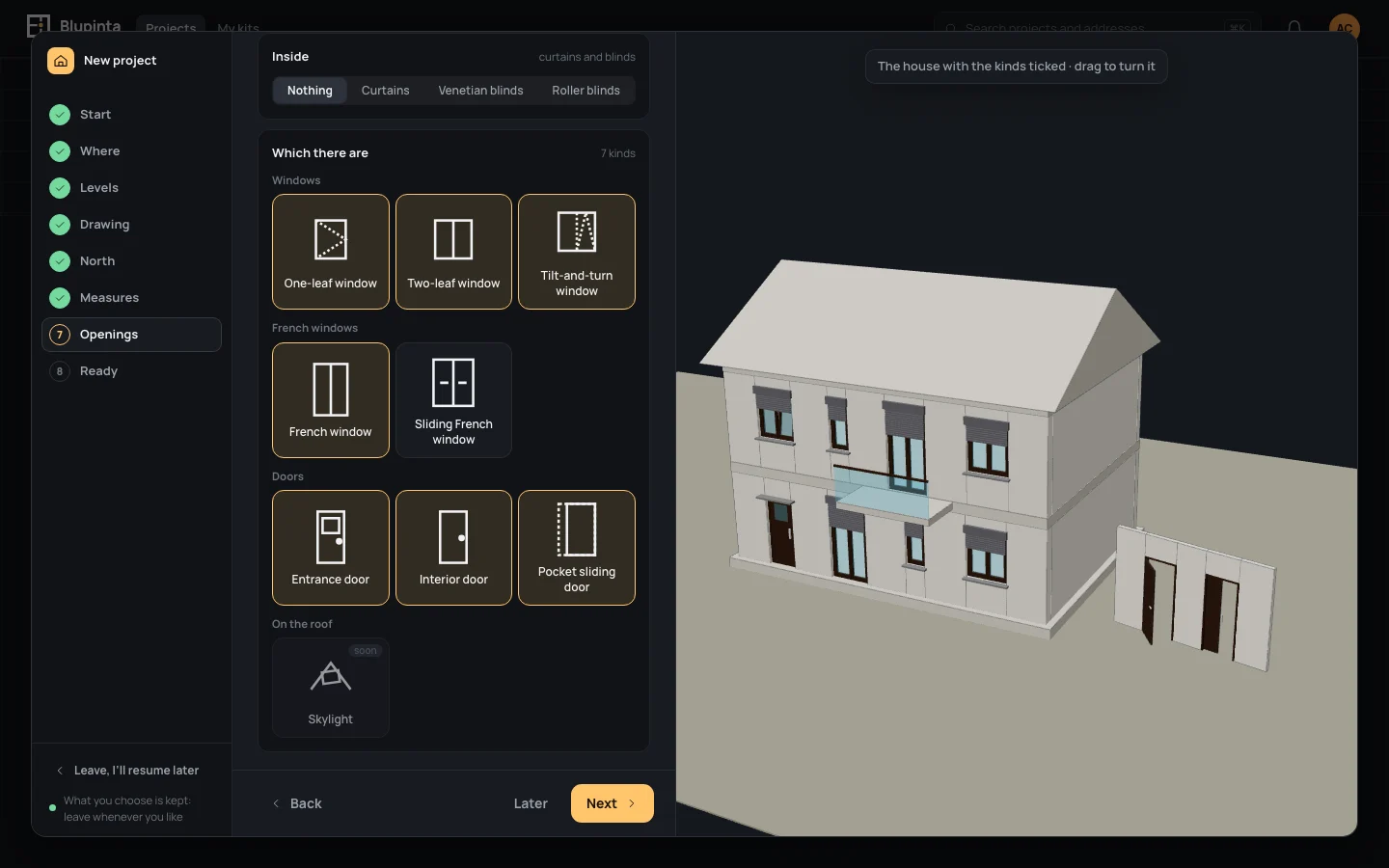
Task: Click the 'Windows' section label
Action: click(296, 180)
